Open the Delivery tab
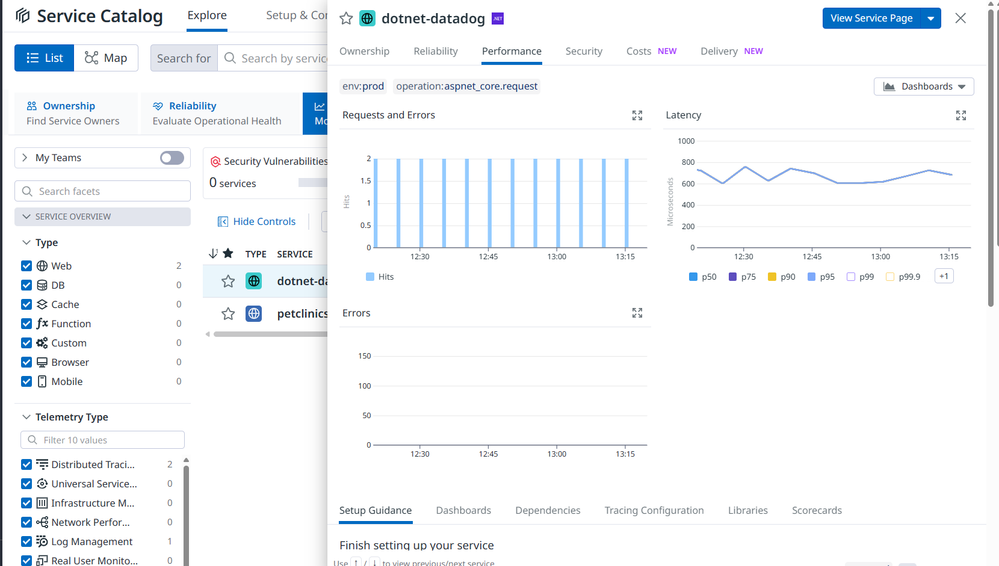999x566 pixels. pyautogui.click(x=731, y=51)
